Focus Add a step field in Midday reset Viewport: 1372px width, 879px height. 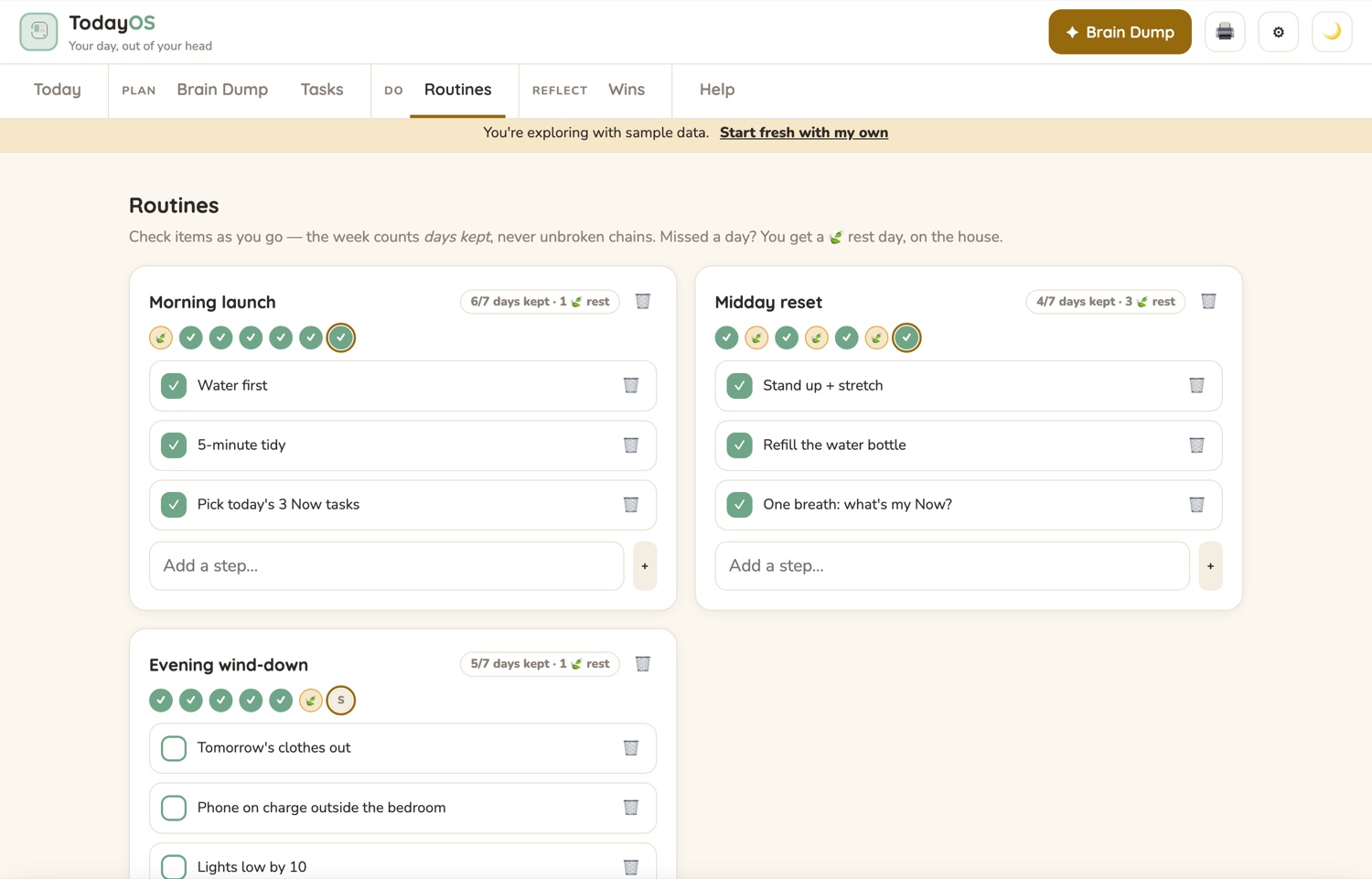[x=952, y=566]
